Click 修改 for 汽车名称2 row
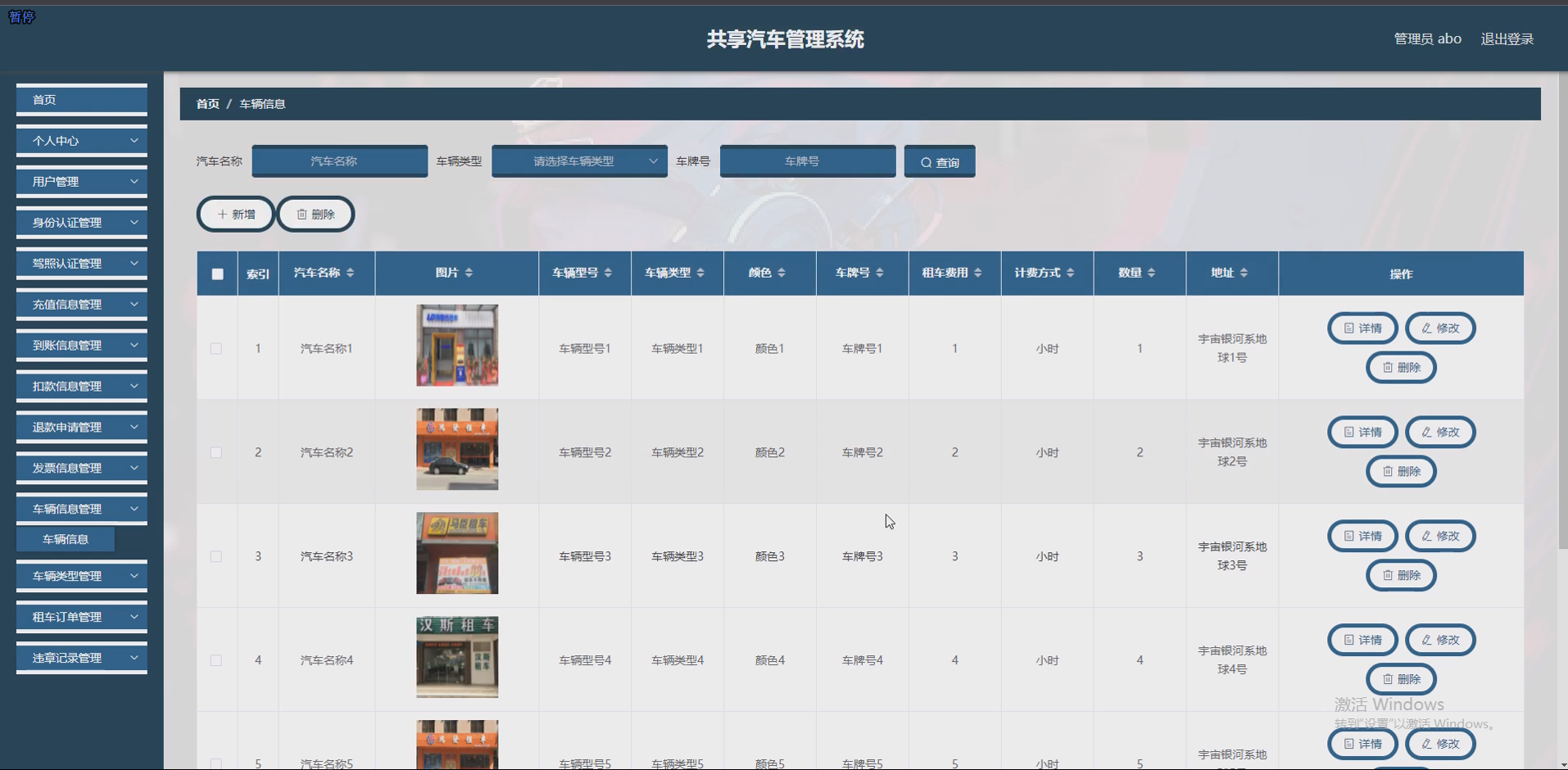Viewport: 1568px width, 770px height. coord(1440,433)
